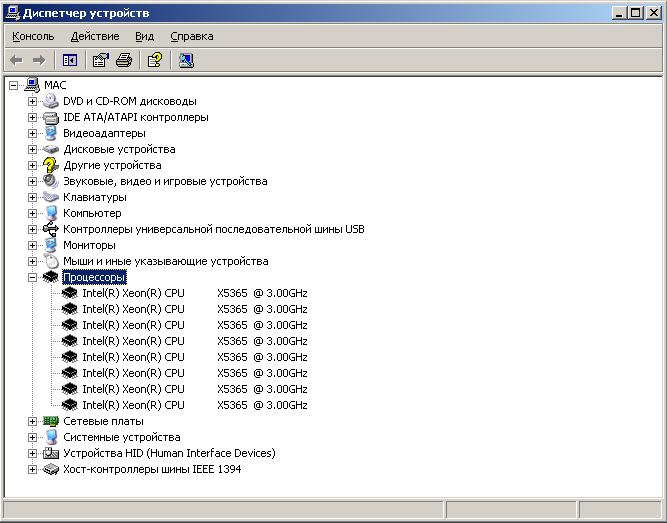
Task: Expand the USB controllers category
Action: pos(32,229)
